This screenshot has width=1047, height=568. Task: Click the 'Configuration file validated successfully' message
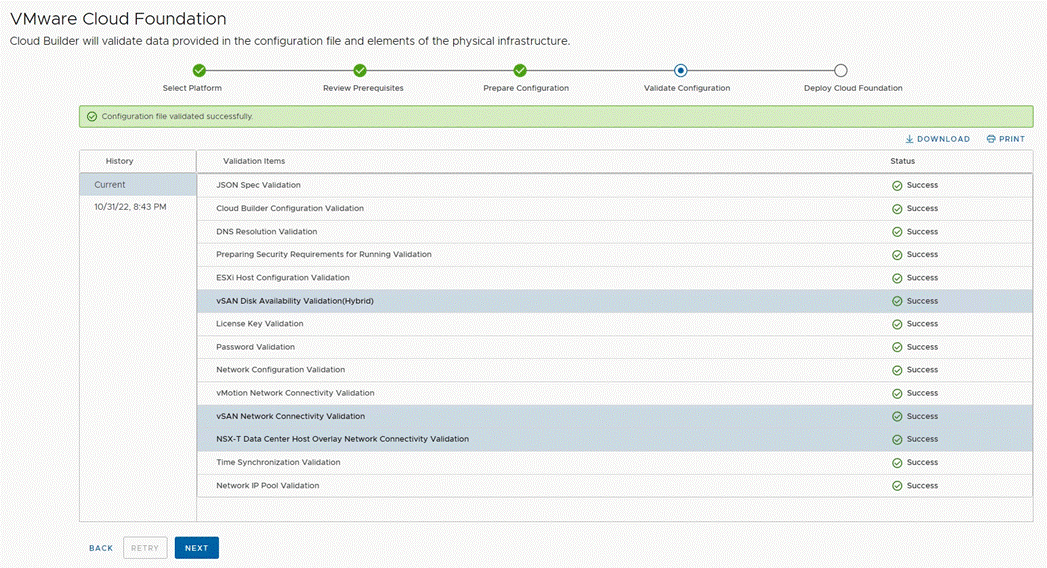click(178, 116)
